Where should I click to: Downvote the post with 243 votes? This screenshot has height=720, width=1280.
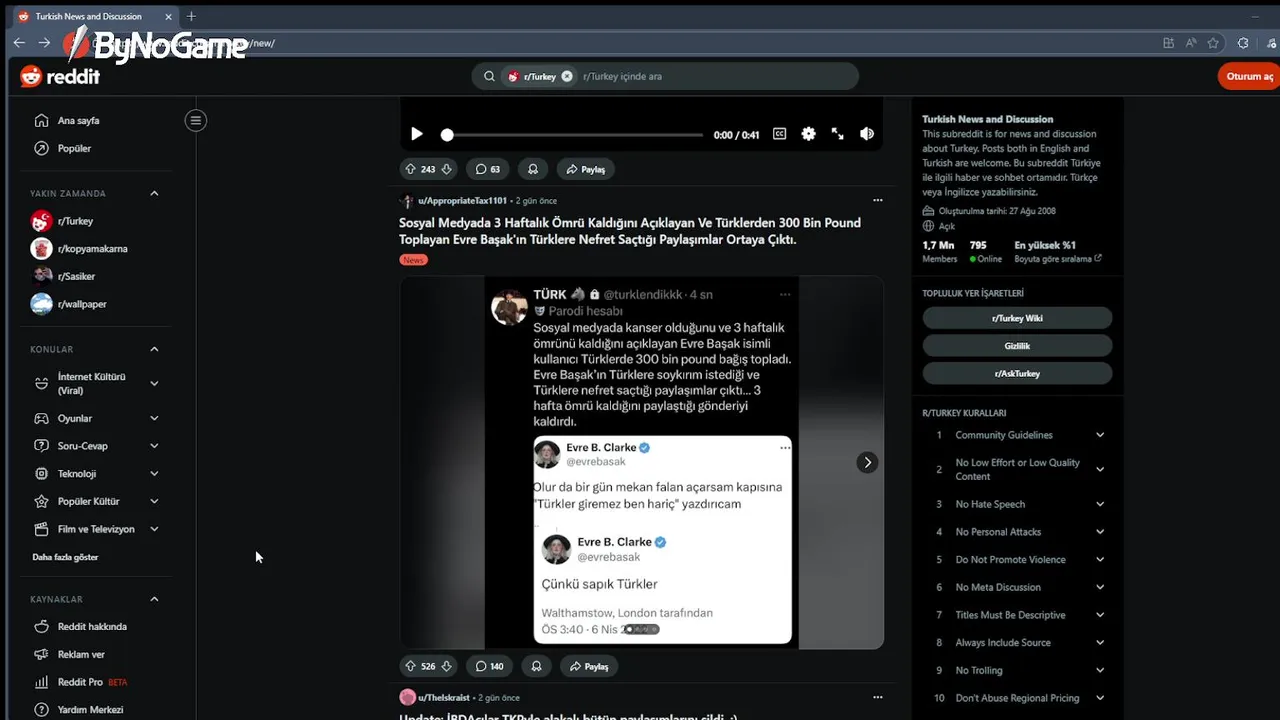coord(447,169)
